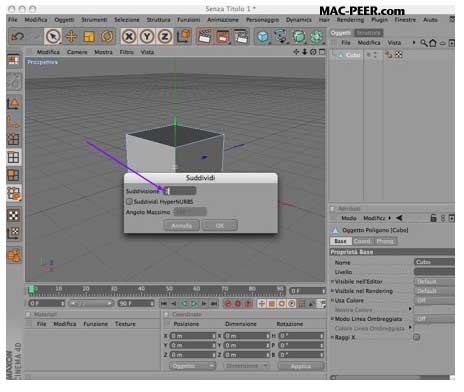Toggle the Y axis lock

tap(147, 36)
